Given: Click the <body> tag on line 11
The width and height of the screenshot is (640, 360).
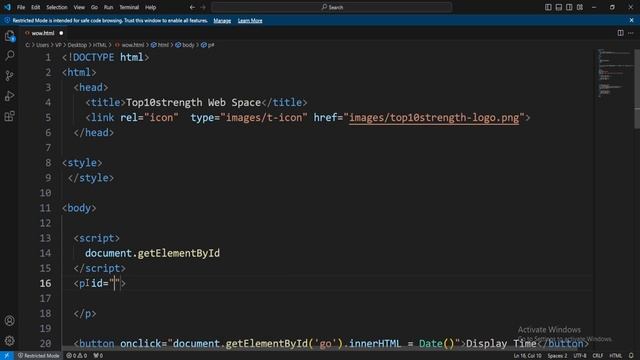Looking at the screenshot, I should [79, 208].
